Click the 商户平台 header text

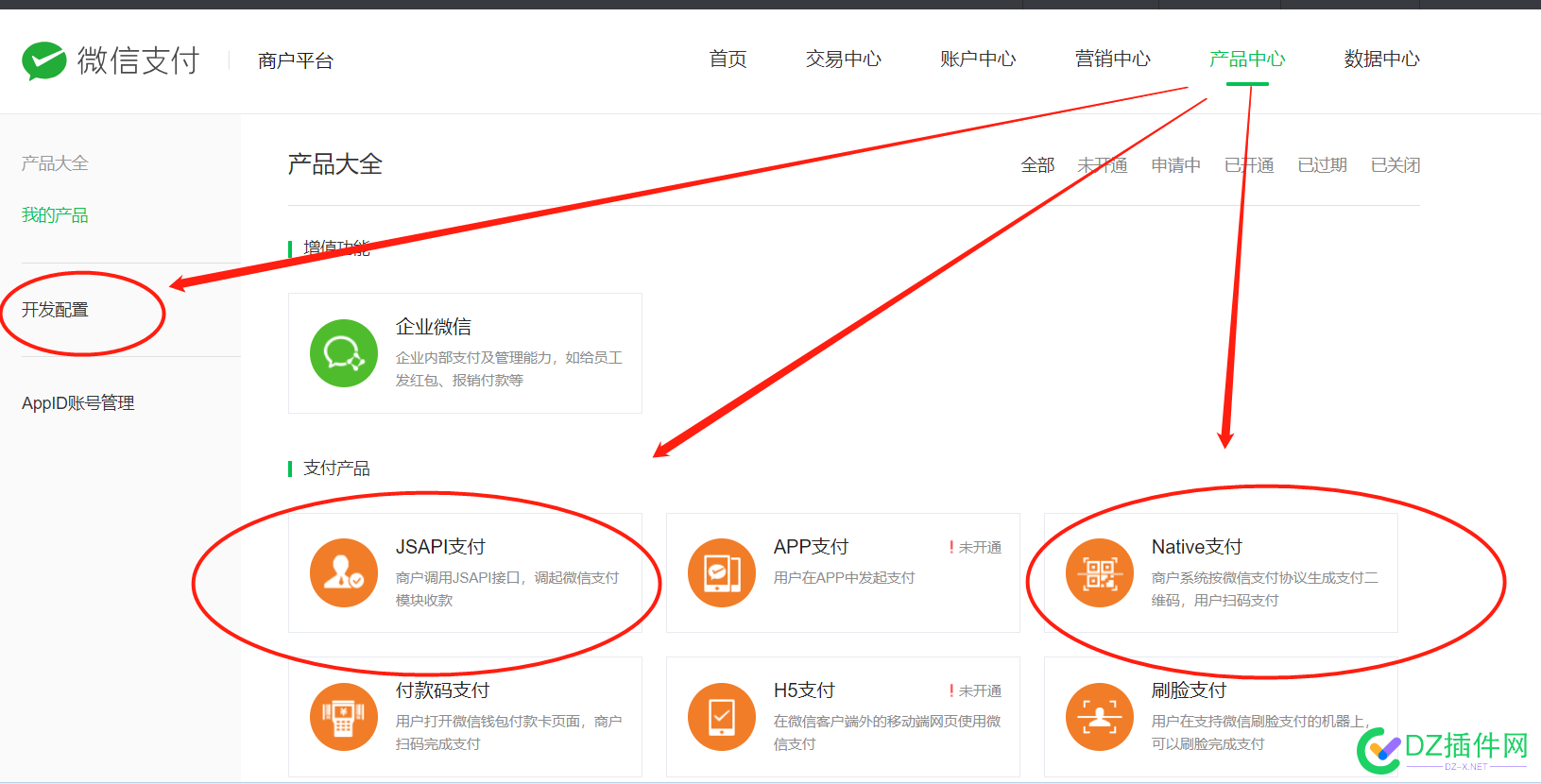click(x=296, y=61)
